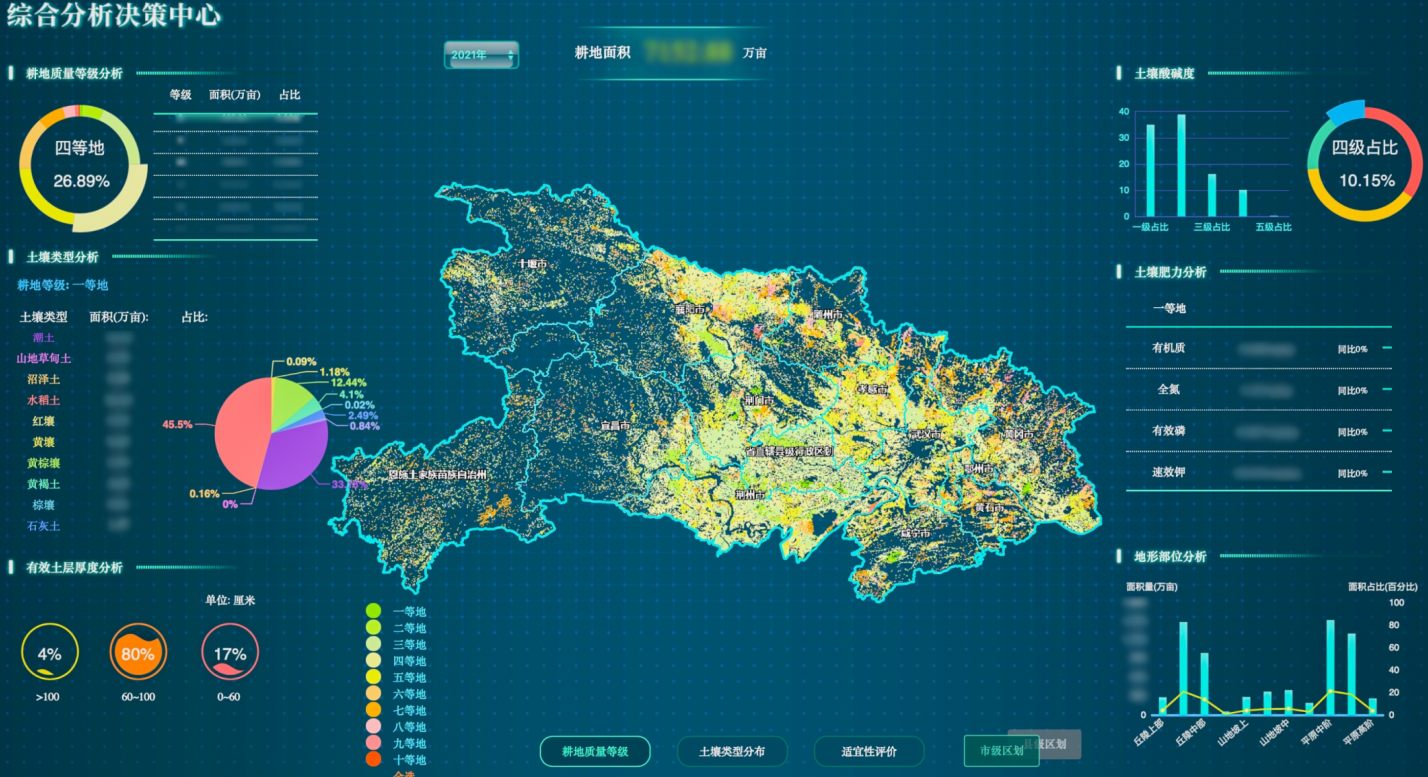Click the 宜昌市 label on map
The height and width of the screenshot is (777, 1428).
pos(614,425)
